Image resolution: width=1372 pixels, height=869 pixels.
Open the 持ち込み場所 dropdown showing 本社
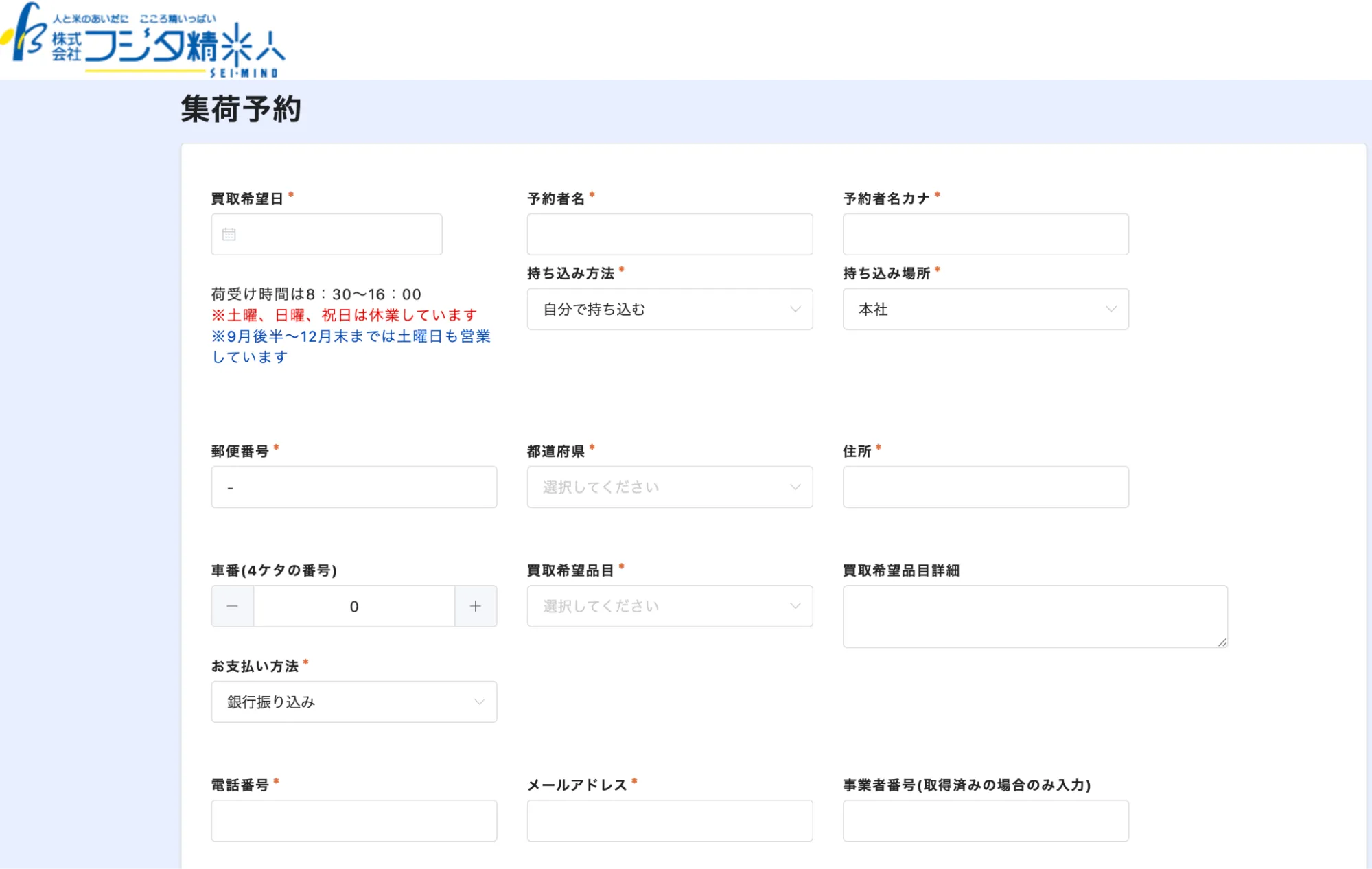(985, 310)
